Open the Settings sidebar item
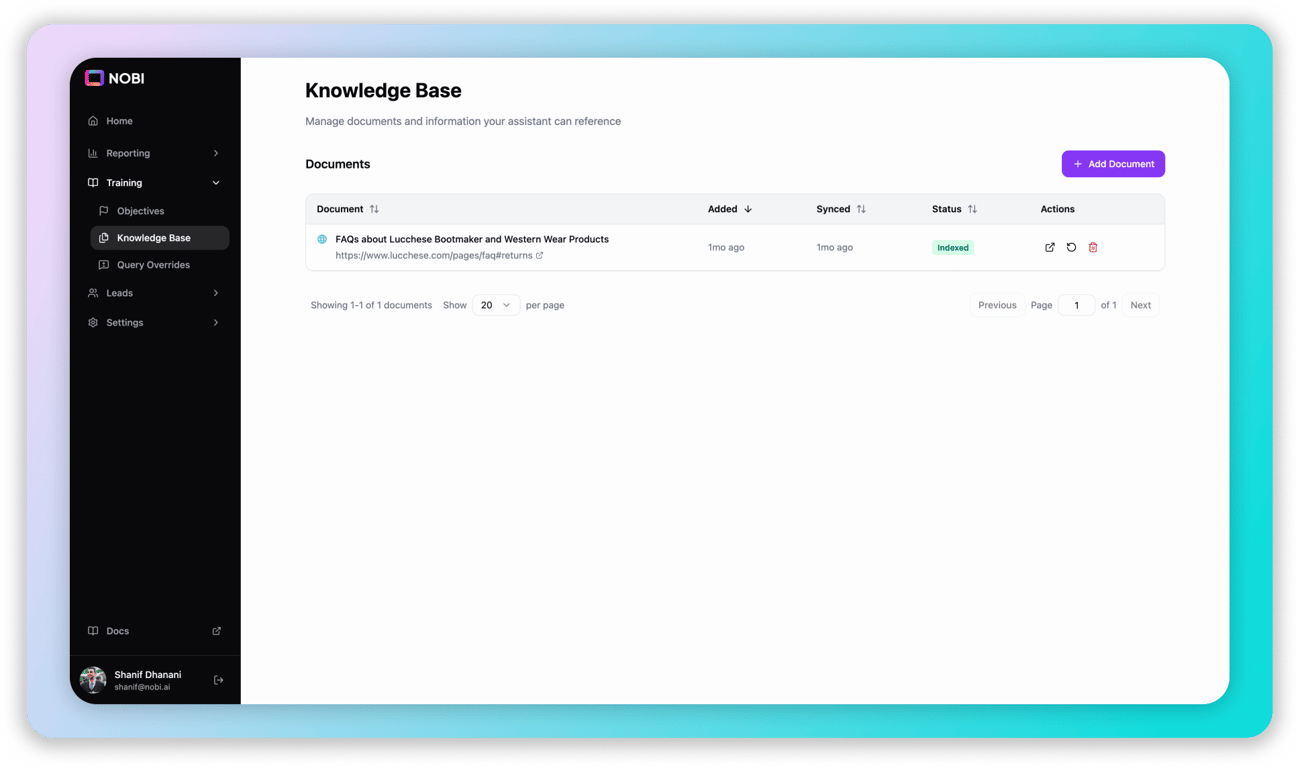The height and width of the screenshot is (768, 1300). pyautogui.click(x=155, y=323)
